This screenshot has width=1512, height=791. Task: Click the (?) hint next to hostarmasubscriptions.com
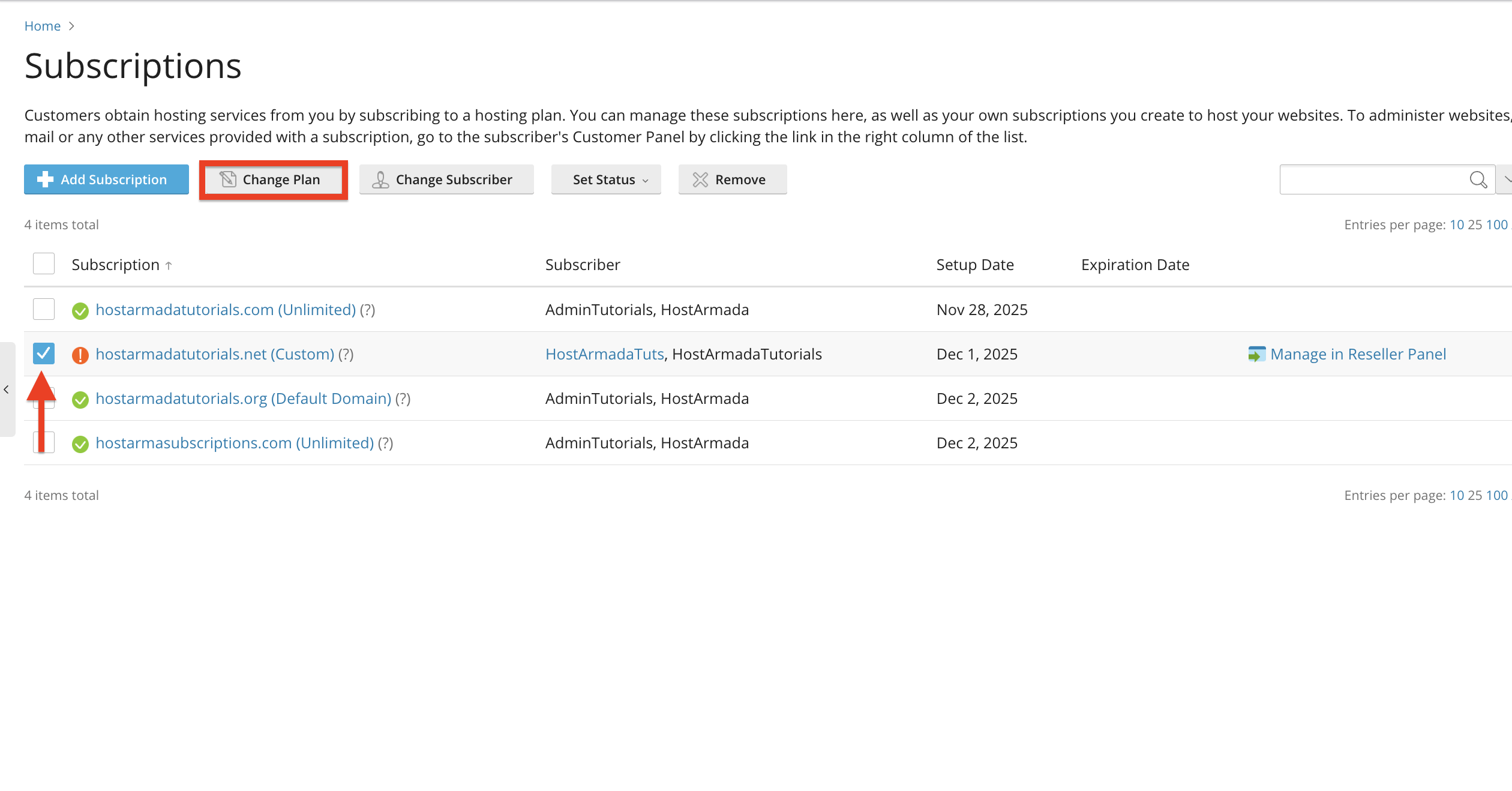pyautogui.click(x=385, y=443)
